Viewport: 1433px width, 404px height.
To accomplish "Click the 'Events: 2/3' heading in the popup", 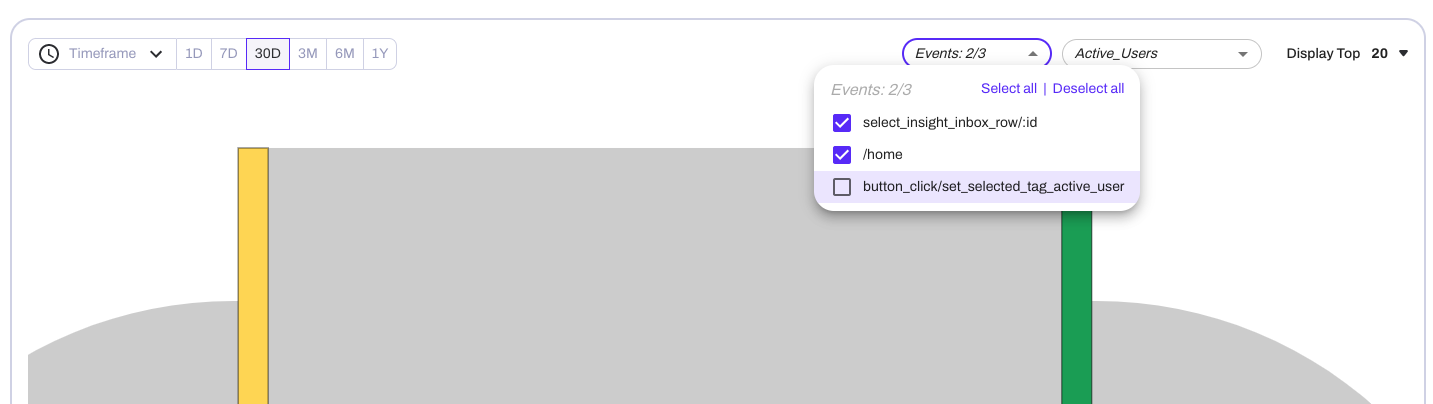I will coord(871,90).
